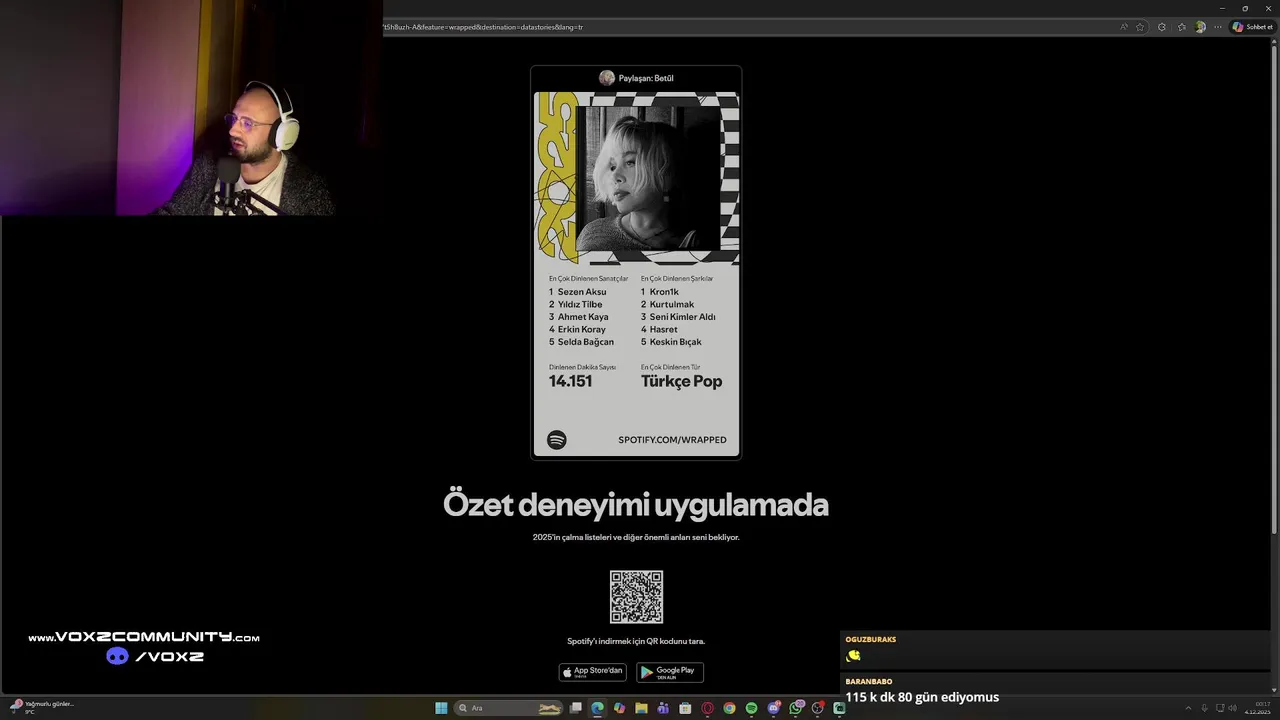Add page to favorites with star icon
1280x720 pixels.
coord(1140,27)
